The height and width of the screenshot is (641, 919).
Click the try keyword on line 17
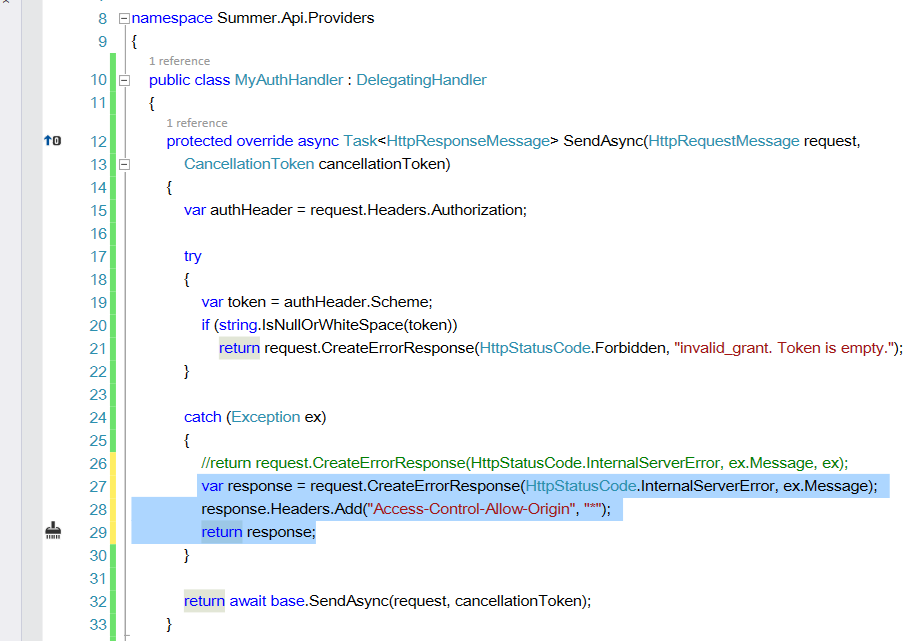[x=193, y=256]
